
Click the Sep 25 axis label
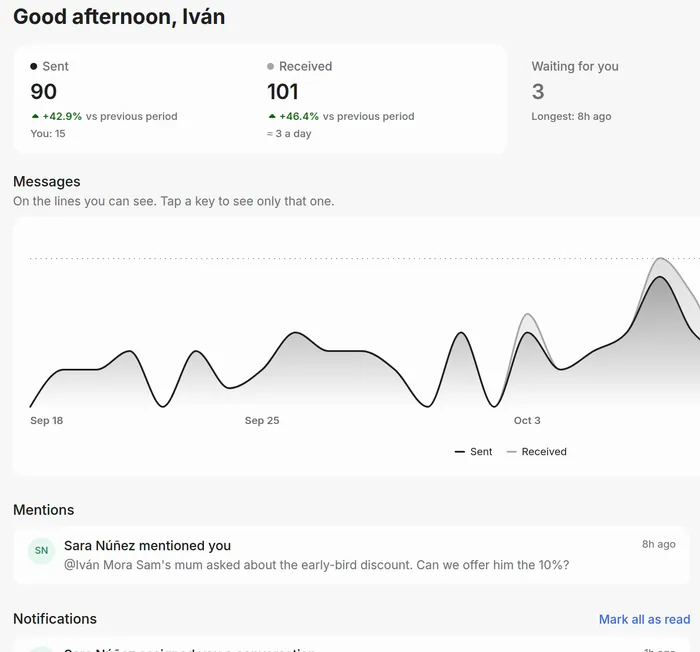coord(262,421)
